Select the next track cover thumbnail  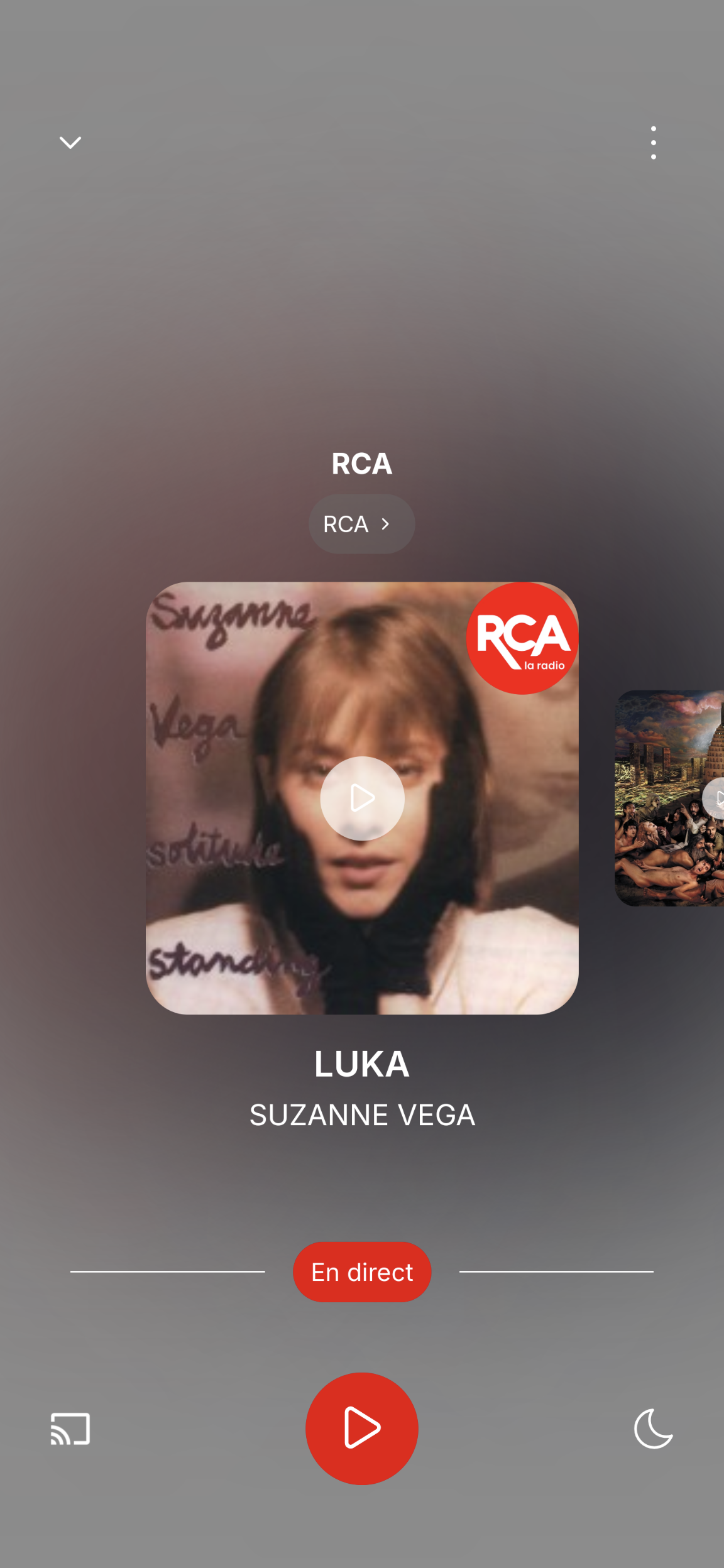click(x=669, y=798)
